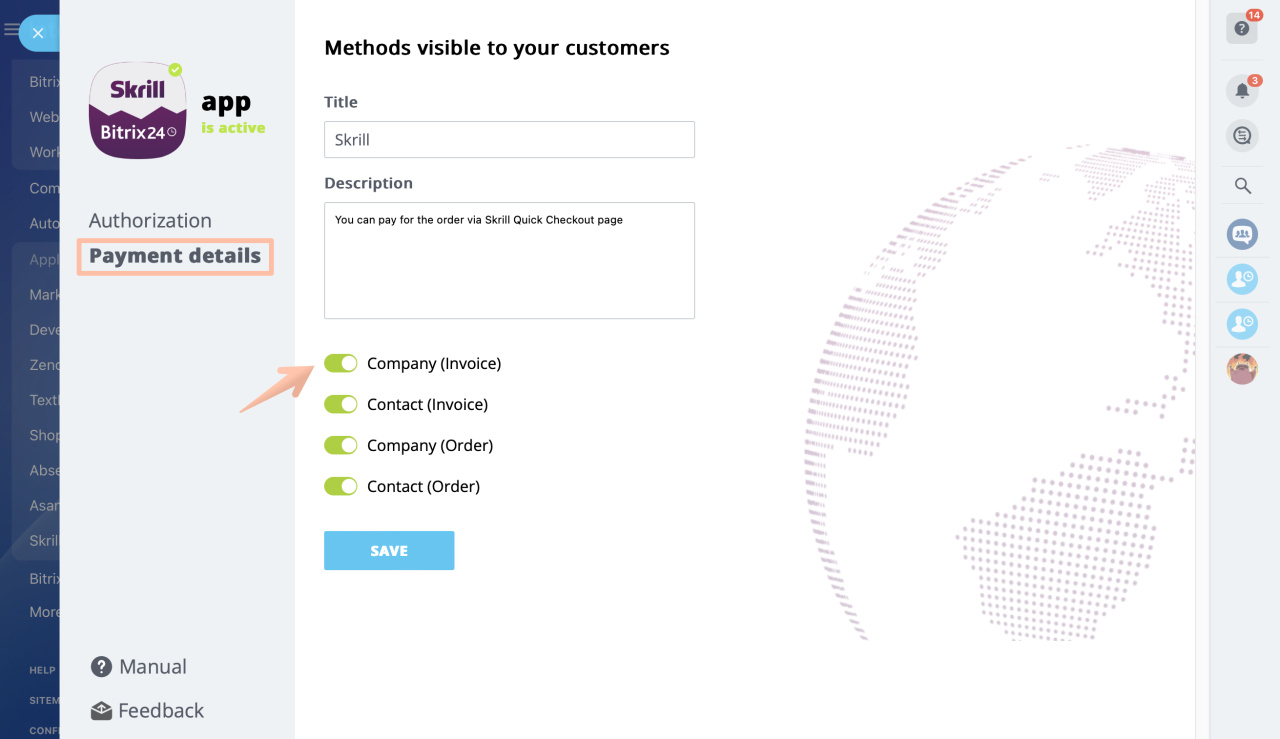The height and width of the screenshot is (739, 1280).
Task: Open the group chat avatar icon
Action: [1242, 235]
